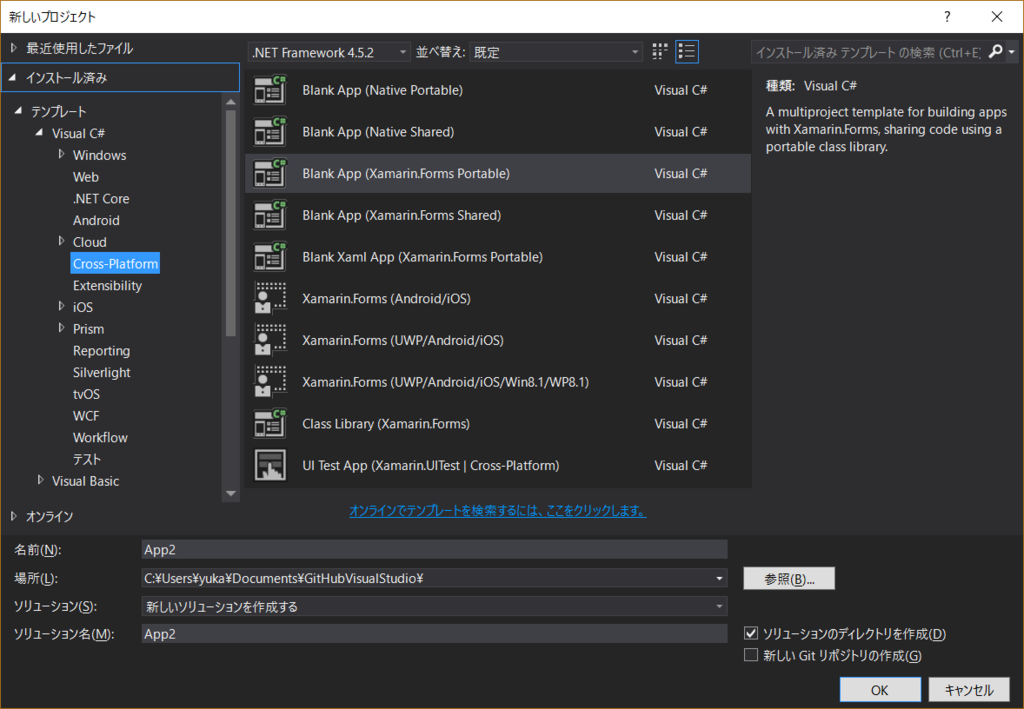Click the template tree scrollbar thumb
The height and width of the screenshot is (709, 1024).
231,223
